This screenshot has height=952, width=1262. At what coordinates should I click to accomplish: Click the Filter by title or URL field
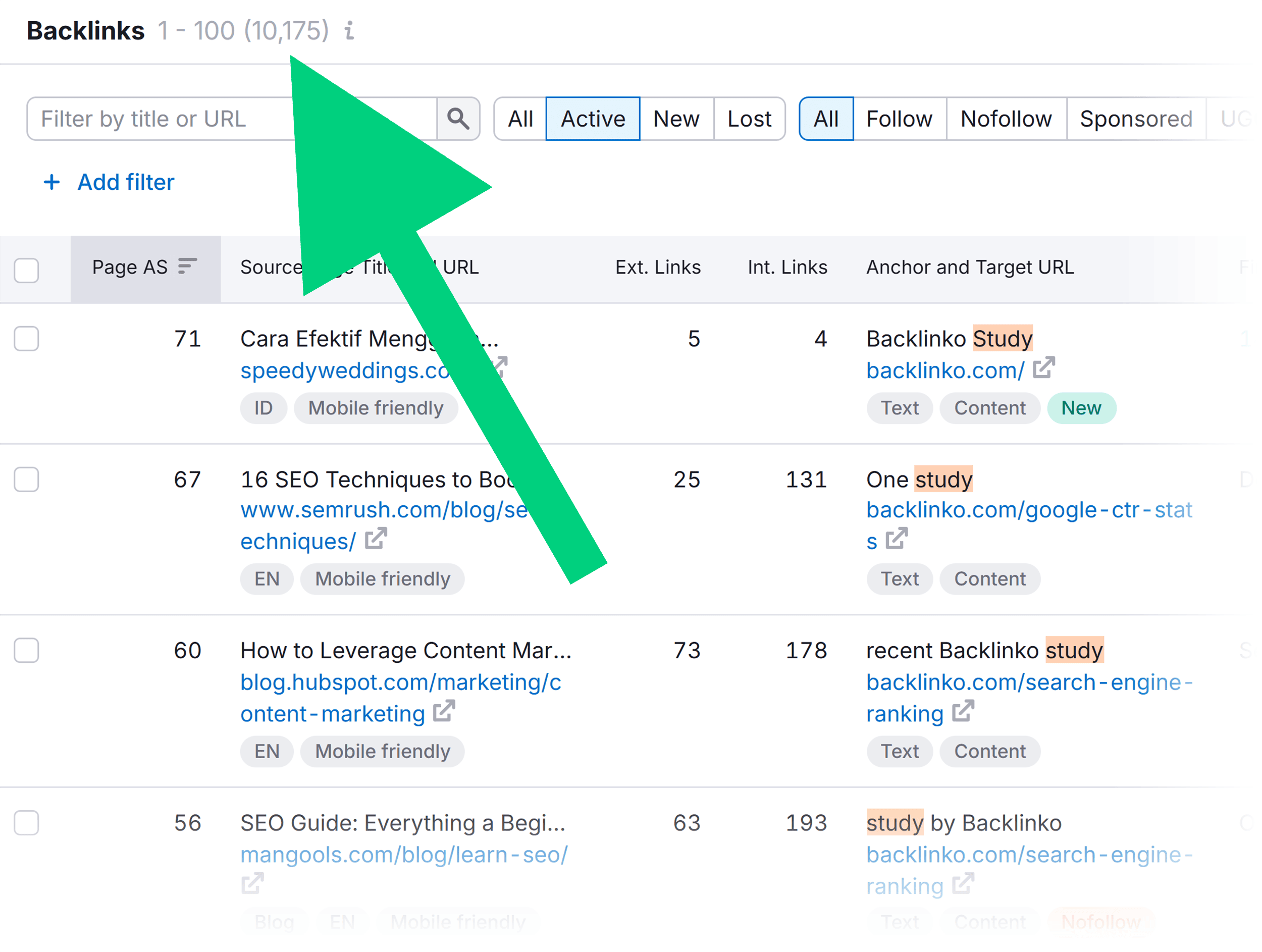pos(171,119)
